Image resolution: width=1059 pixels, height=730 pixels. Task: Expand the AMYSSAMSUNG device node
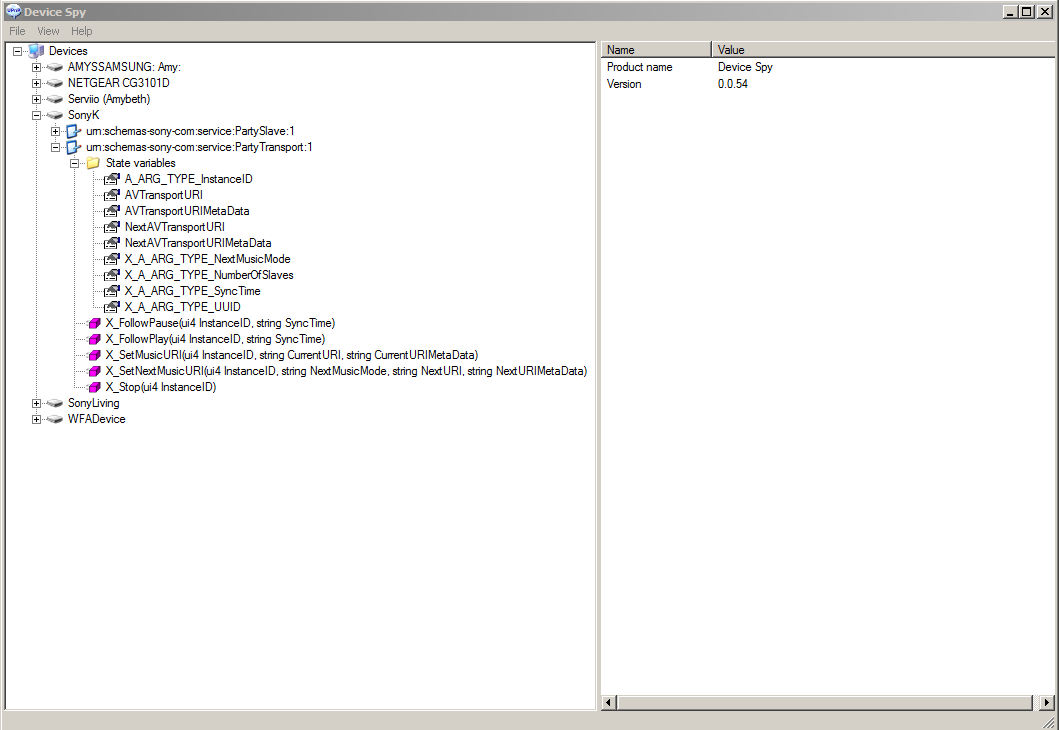[37, 67]
